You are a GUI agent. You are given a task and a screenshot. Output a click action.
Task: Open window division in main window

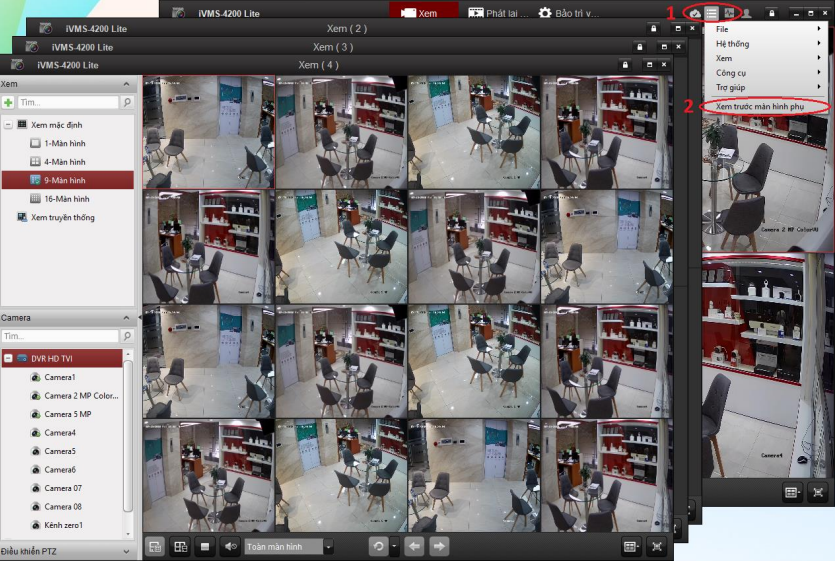coord(792,493)
